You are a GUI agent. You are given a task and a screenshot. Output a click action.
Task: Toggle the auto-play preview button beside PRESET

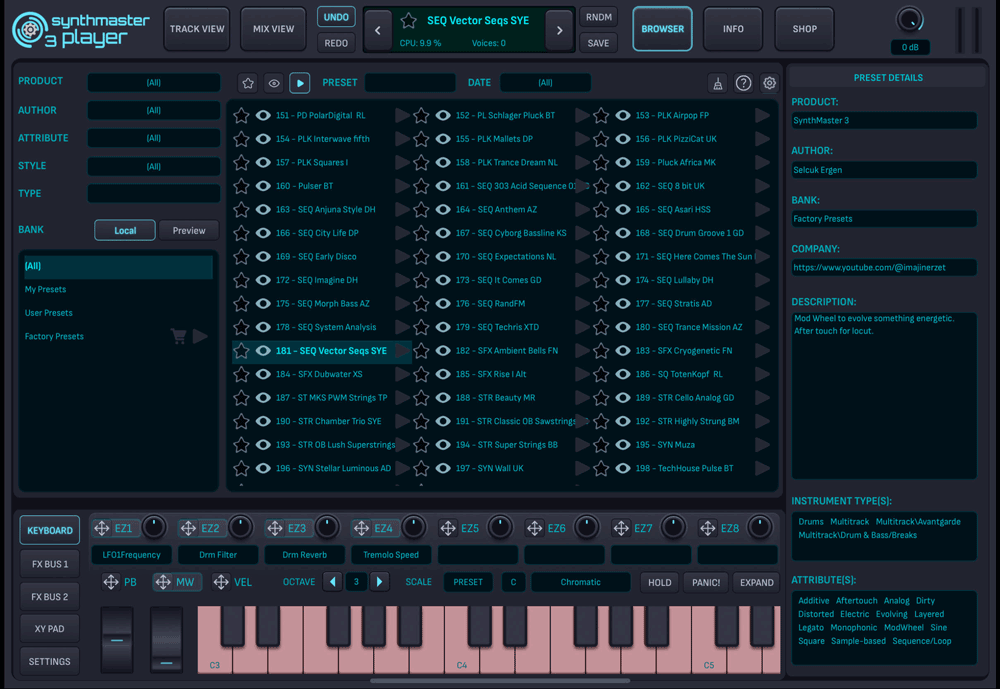pos(300,83)
